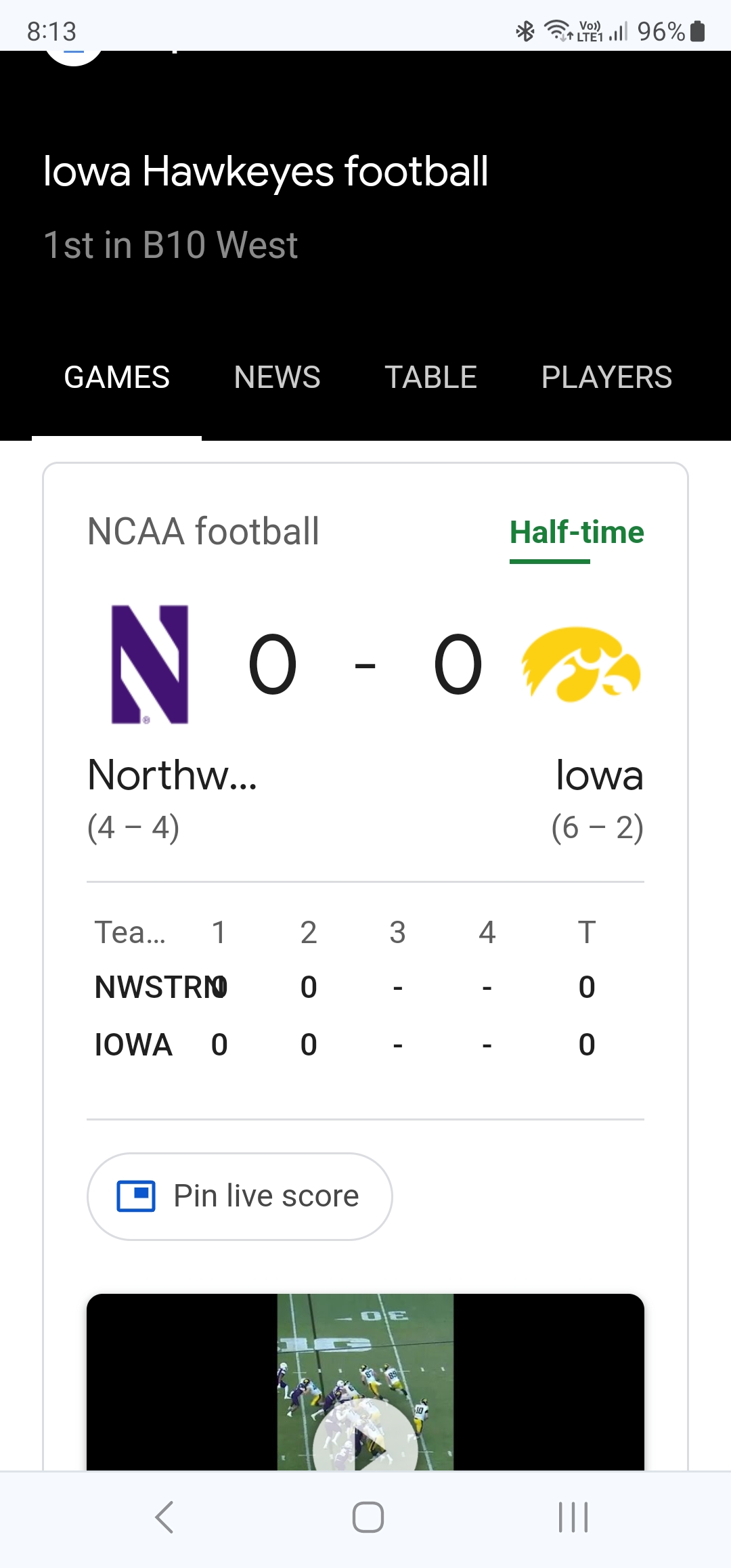Tap the Wi-Fi status icon
The height and width of the screenshot is (1568, 731).
click(558, 31)
